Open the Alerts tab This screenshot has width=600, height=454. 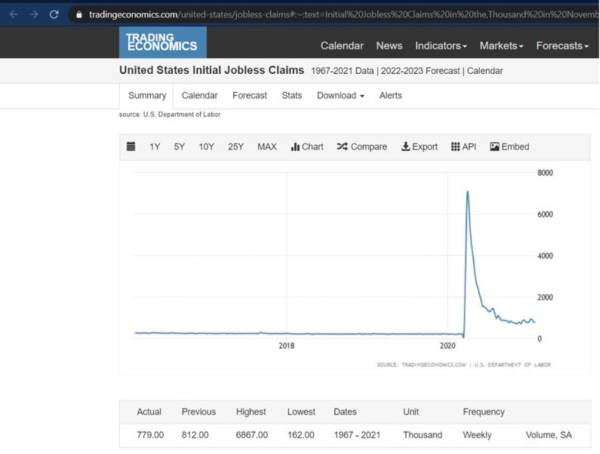(x=390, y=95)
